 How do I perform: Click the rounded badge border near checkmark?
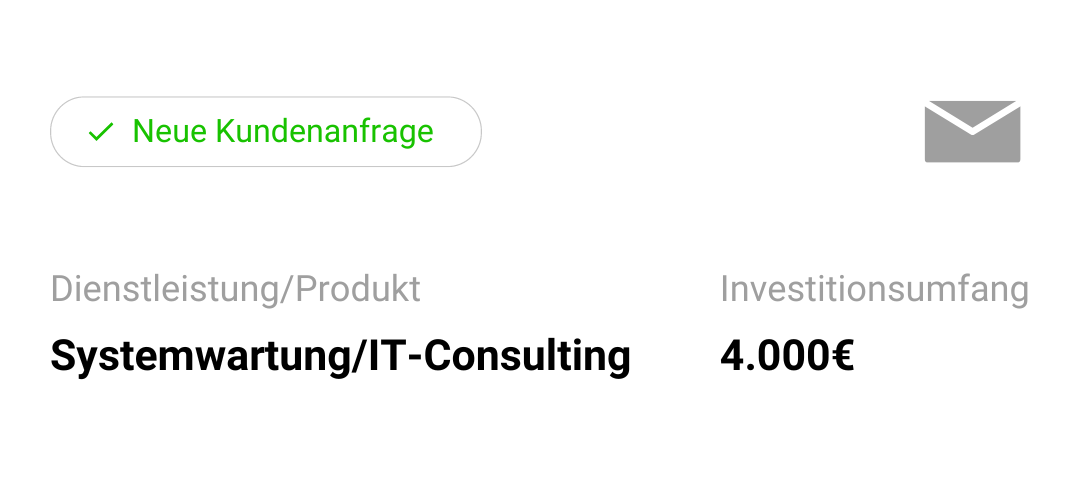click(52, 132)
